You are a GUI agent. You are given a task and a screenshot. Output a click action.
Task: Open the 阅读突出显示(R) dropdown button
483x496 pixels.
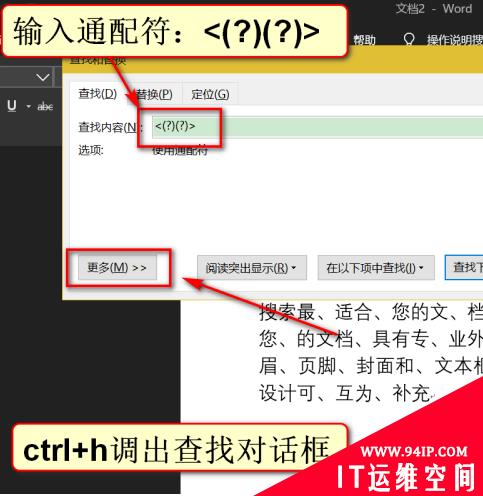(x=252, y=268)
